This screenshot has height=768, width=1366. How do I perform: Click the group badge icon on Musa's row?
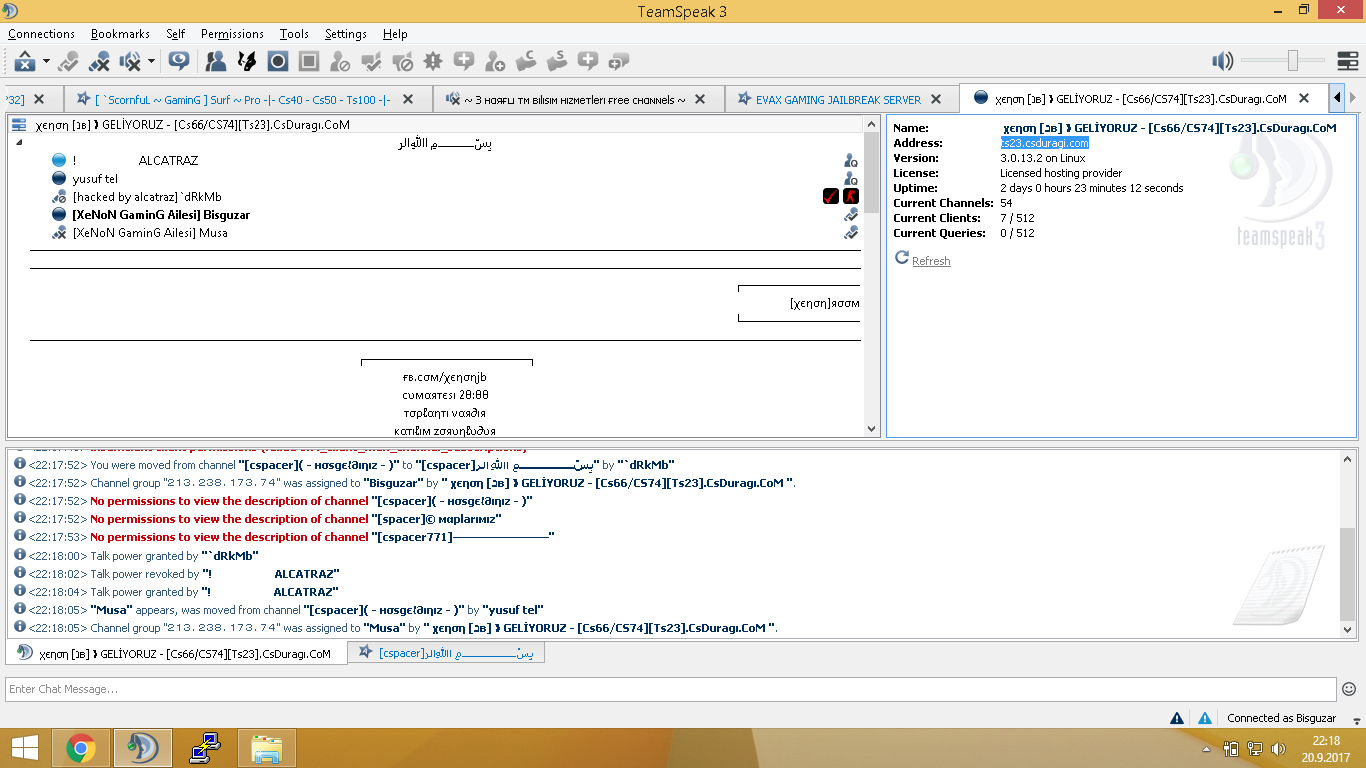pos(850,232)
